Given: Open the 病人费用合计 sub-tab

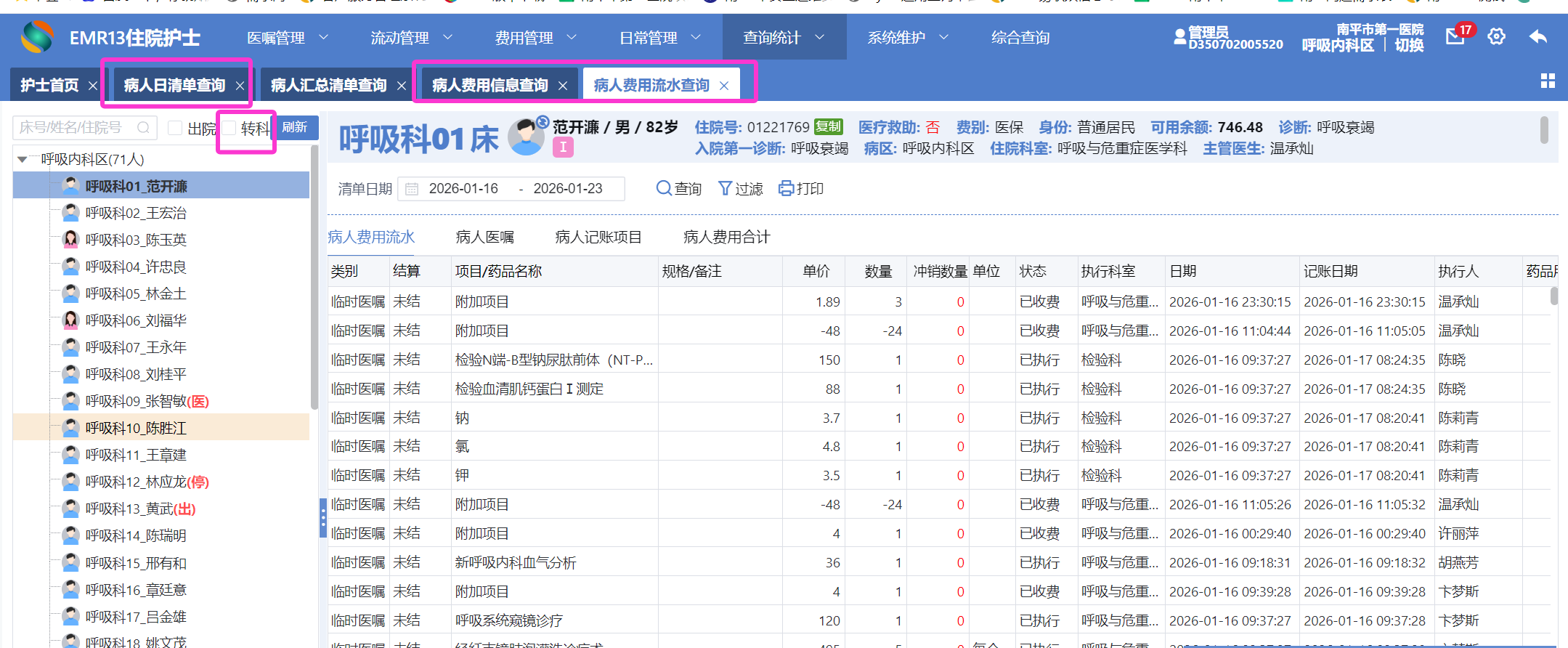Looking at the screenshot, I should coord(726,237).
